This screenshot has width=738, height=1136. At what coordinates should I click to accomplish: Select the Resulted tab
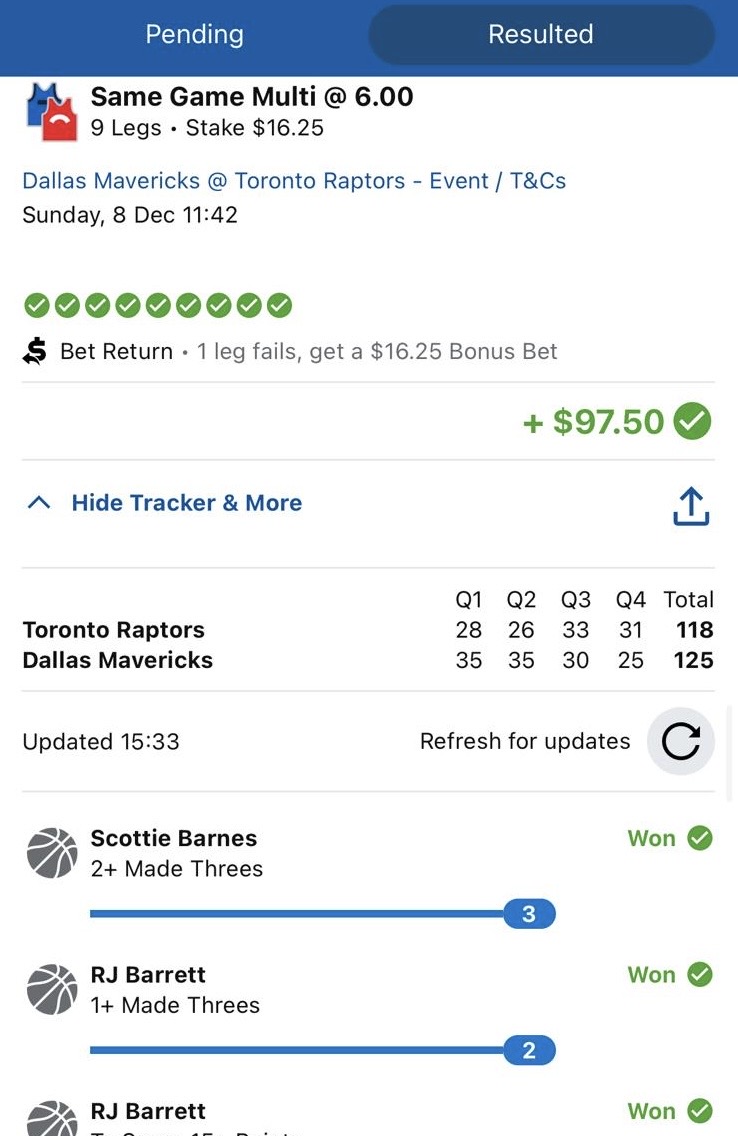click(541, 34)
